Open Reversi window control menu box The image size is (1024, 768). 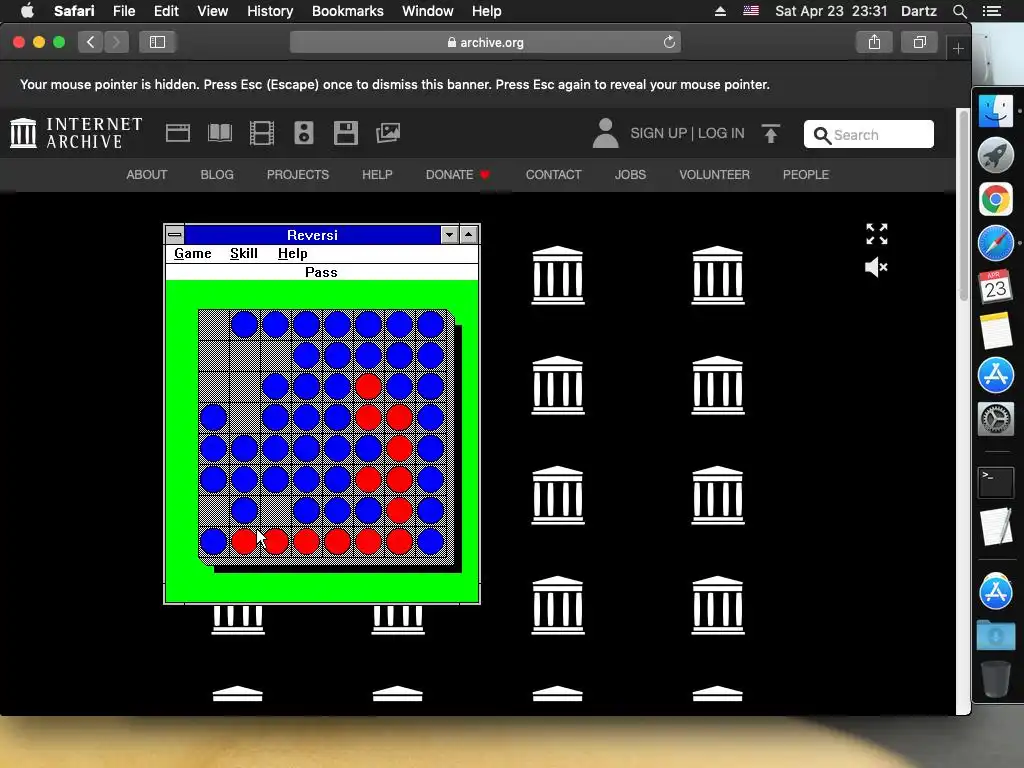tap(174, 234)
